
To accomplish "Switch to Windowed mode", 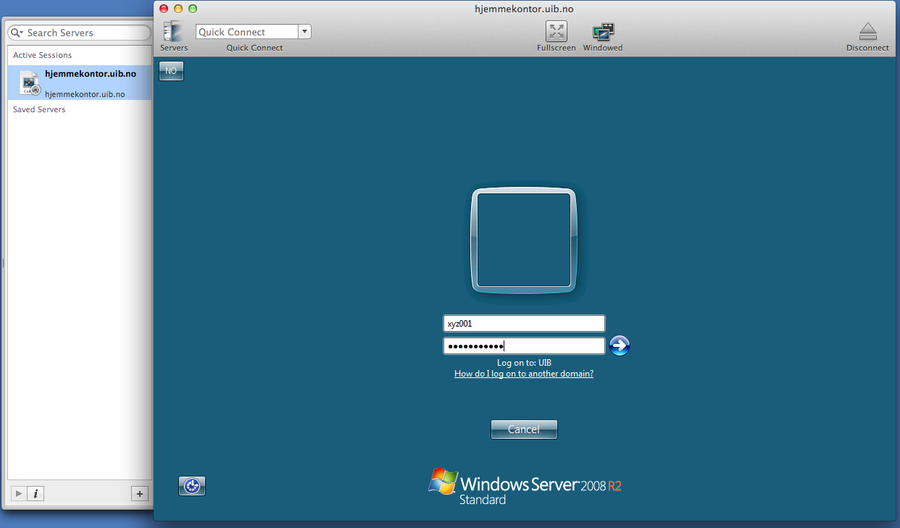I will pos(602,31).
